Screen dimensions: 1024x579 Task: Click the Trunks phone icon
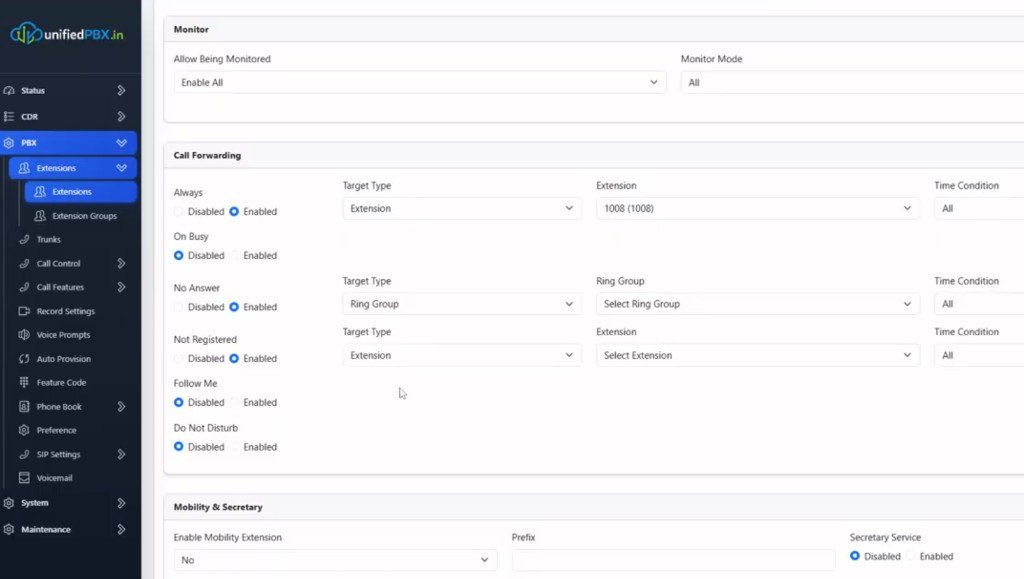click(x=24, y=240)
